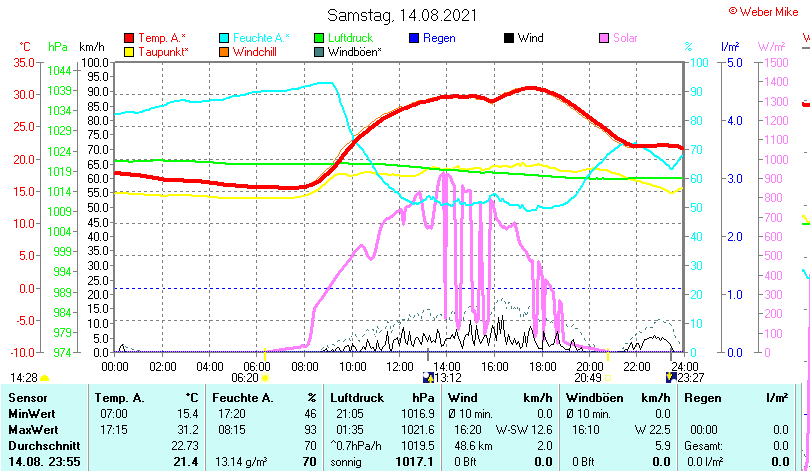Click the blue Regen legend swatch

click(414, 38)
